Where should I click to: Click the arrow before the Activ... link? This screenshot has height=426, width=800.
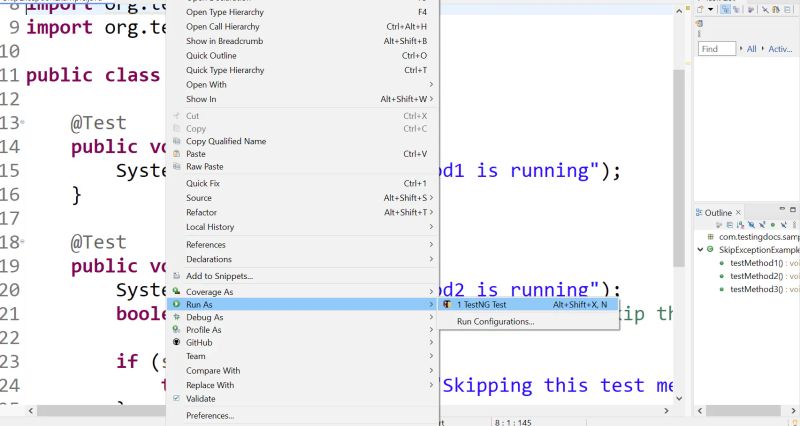(x=763, y=48)
